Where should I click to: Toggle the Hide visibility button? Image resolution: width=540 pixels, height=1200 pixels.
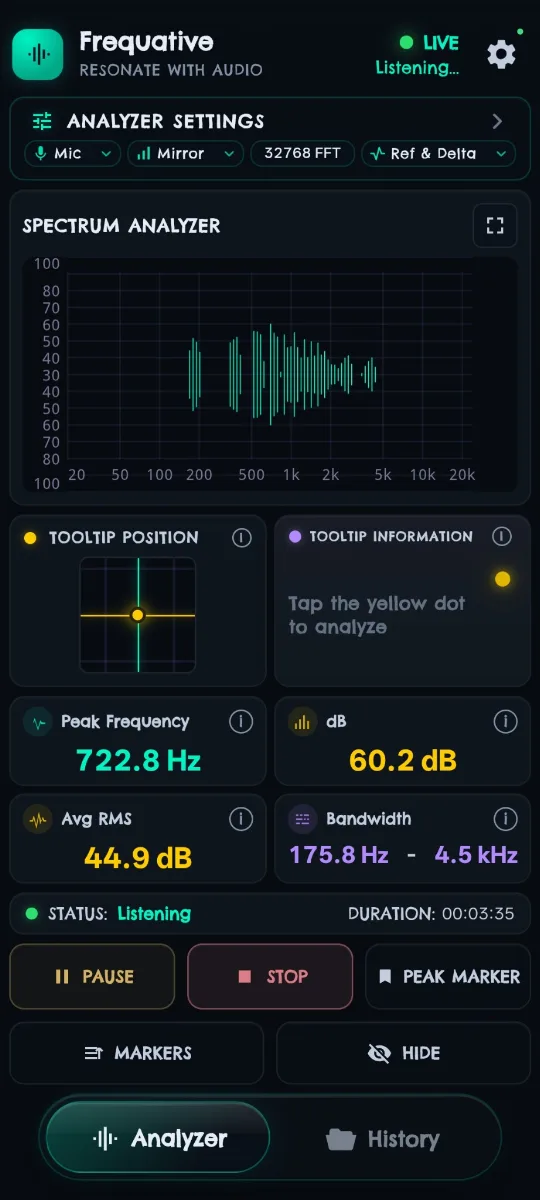click(x=403, y=1053)
